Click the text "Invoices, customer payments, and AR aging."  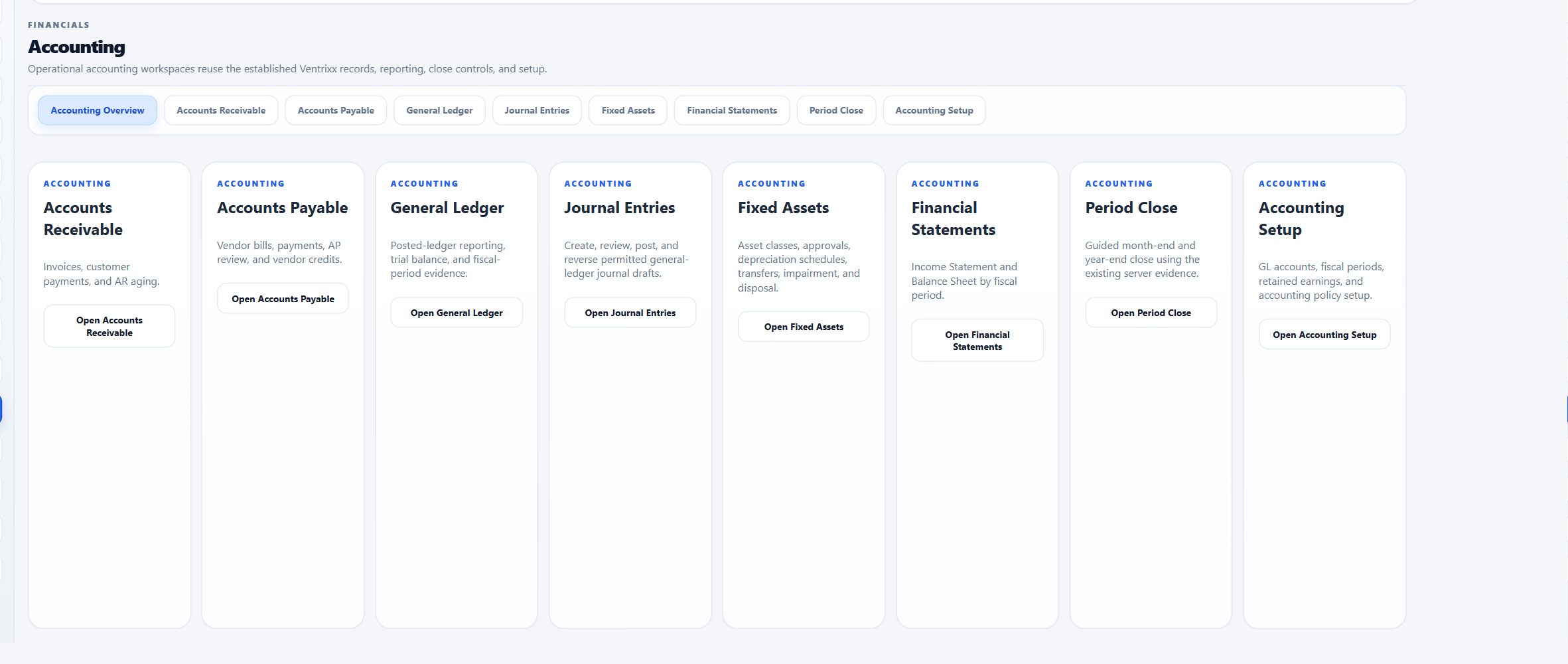pos(102,274)
